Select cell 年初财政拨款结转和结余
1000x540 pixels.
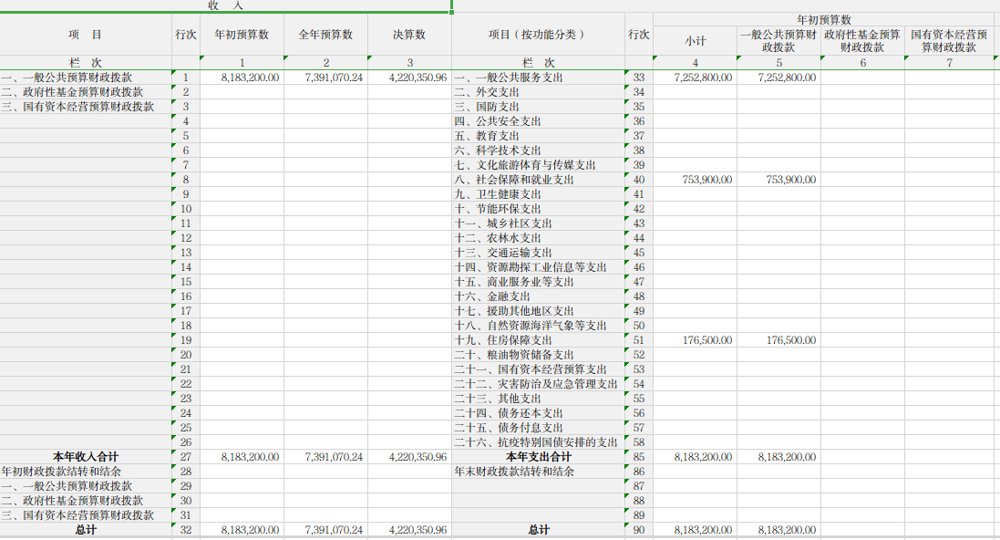click(85, 472)
